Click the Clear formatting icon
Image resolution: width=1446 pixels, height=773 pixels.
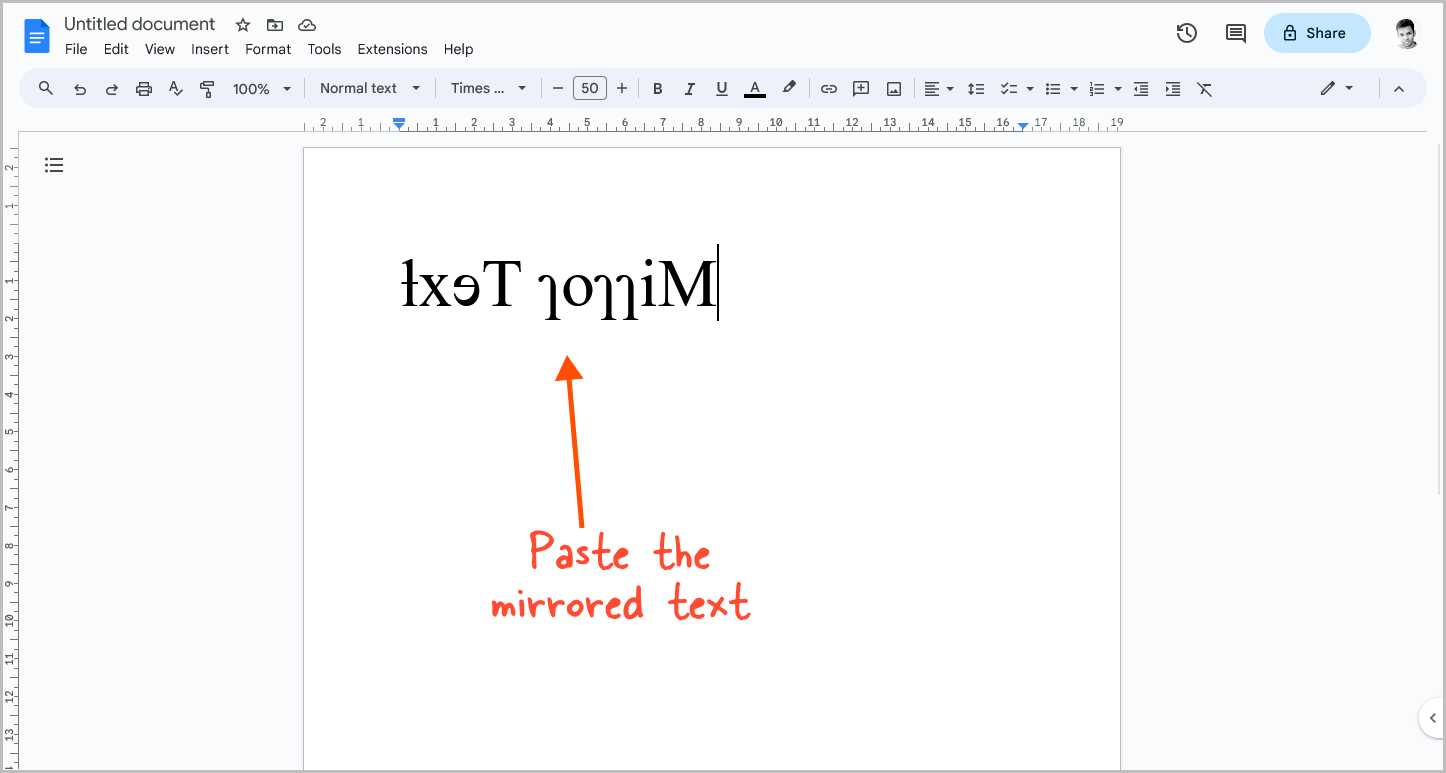point(1204,88)
